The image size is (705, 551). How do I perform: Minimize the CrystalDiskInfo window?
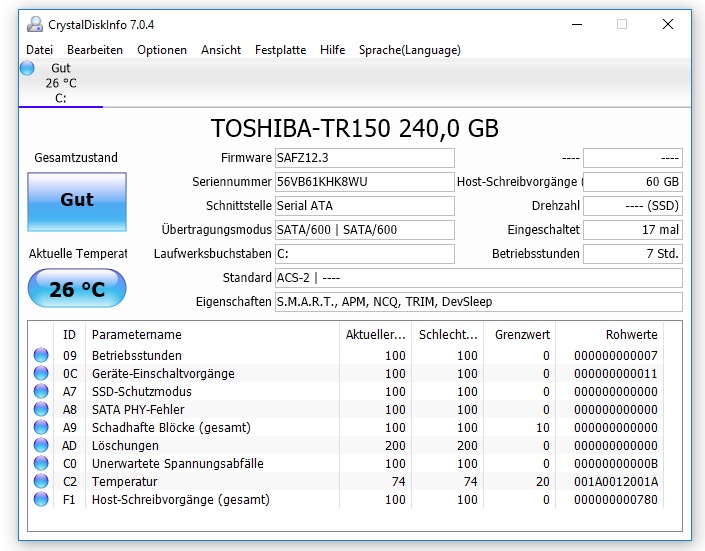coord(577,24)
